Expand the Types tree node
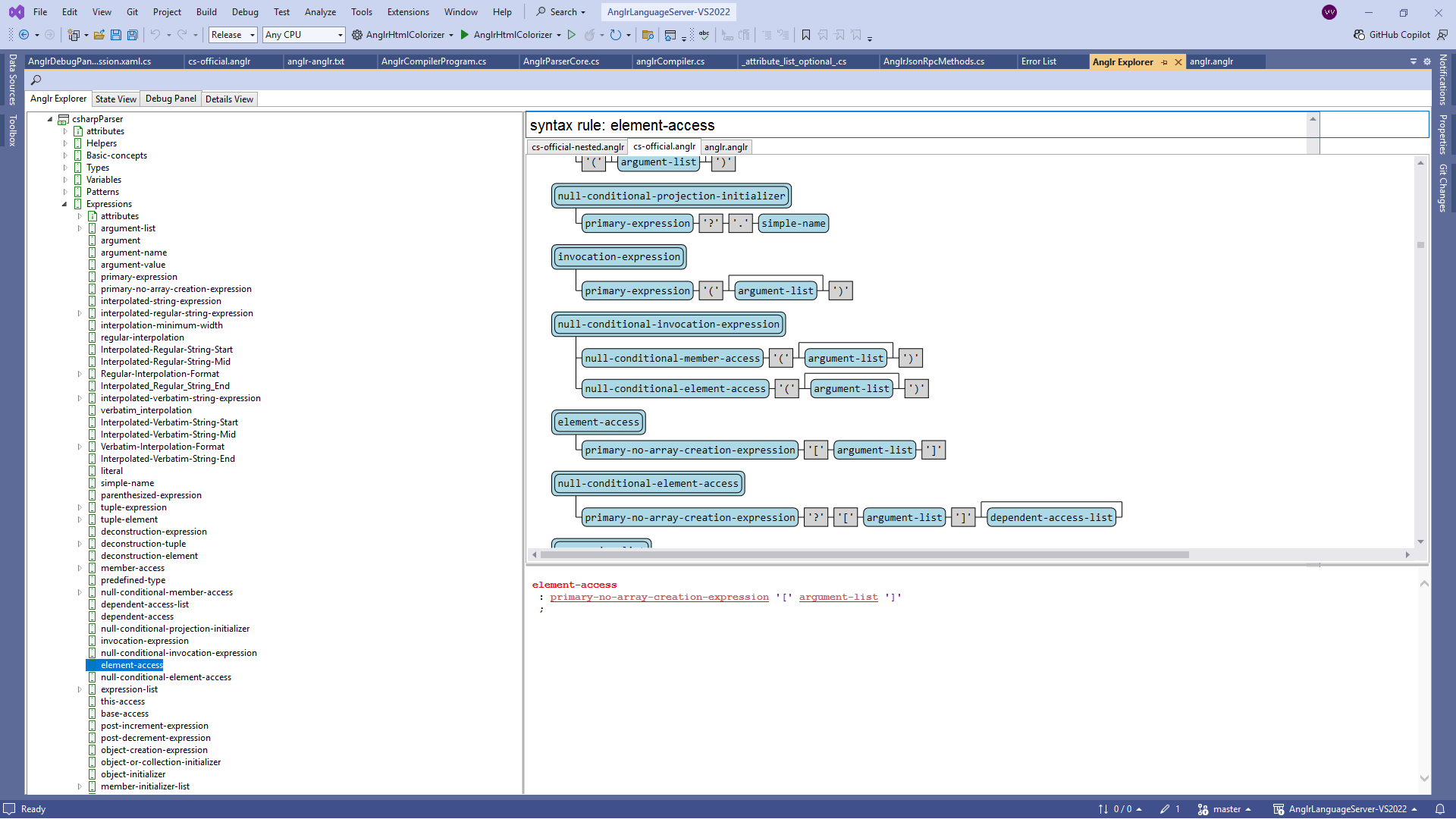 (64, 168)
